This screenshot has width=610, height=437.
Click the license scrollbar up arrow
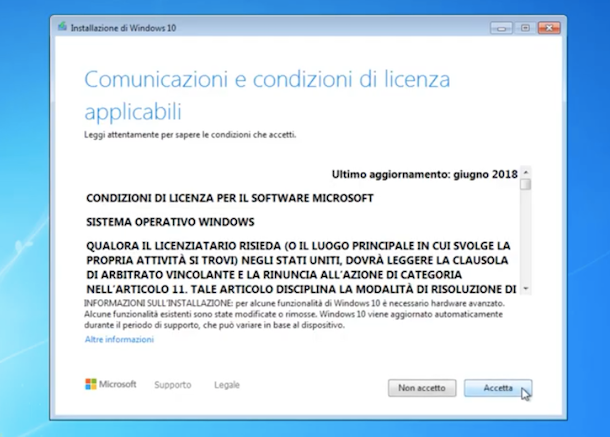coord(526,172)
